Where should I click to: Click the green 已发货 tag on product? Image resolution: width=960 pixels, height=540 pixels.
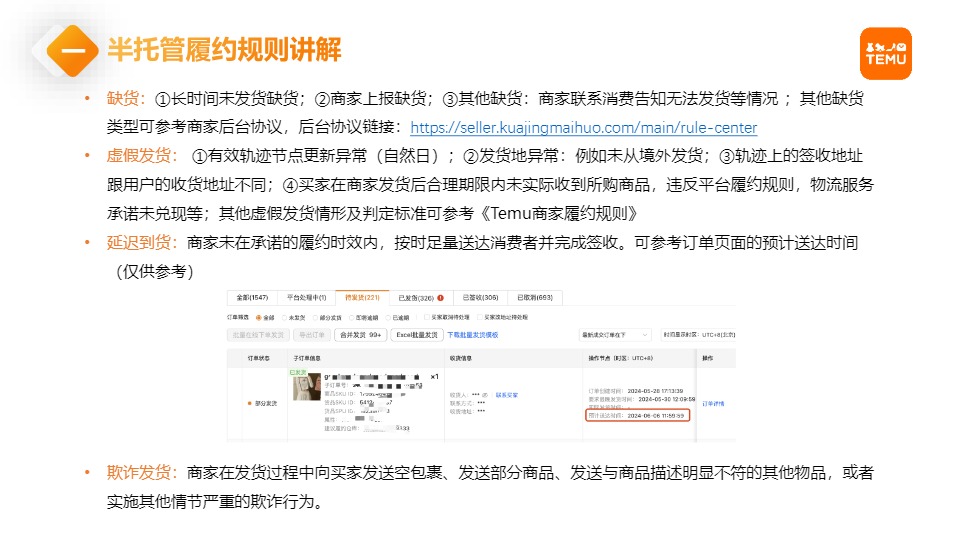pyautogui.click(x=298, y=372)
